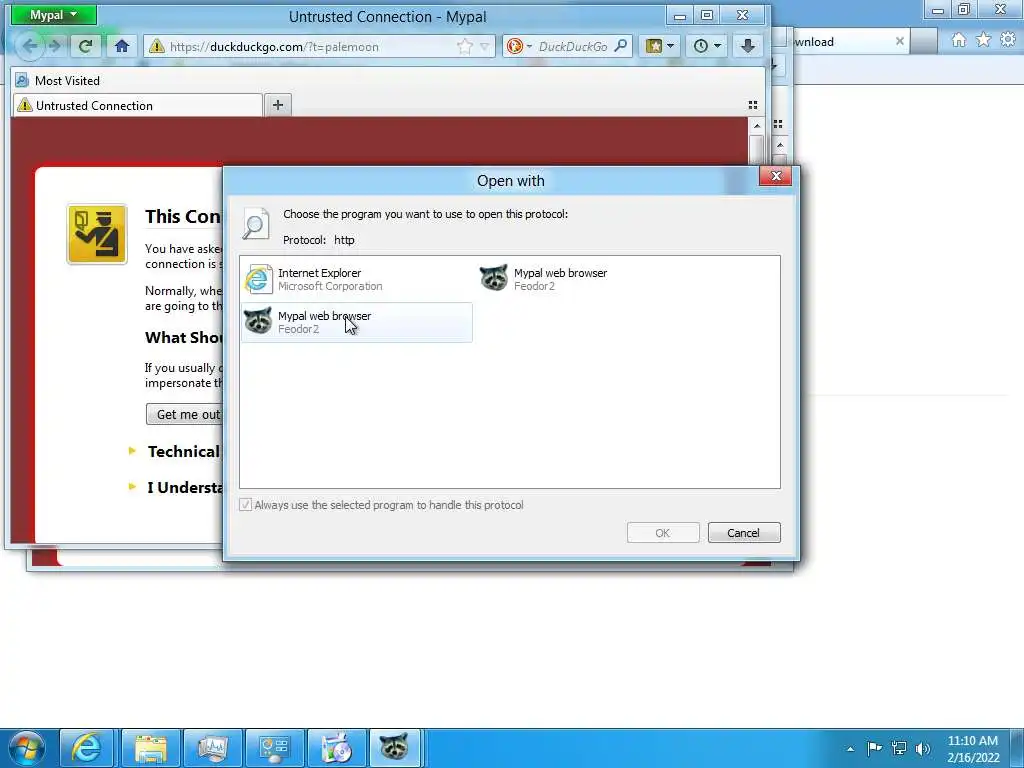The width and height of the screenshot is (1024, 768).
Task: Click OK in the Open with dialog
Action: (663, 533)
